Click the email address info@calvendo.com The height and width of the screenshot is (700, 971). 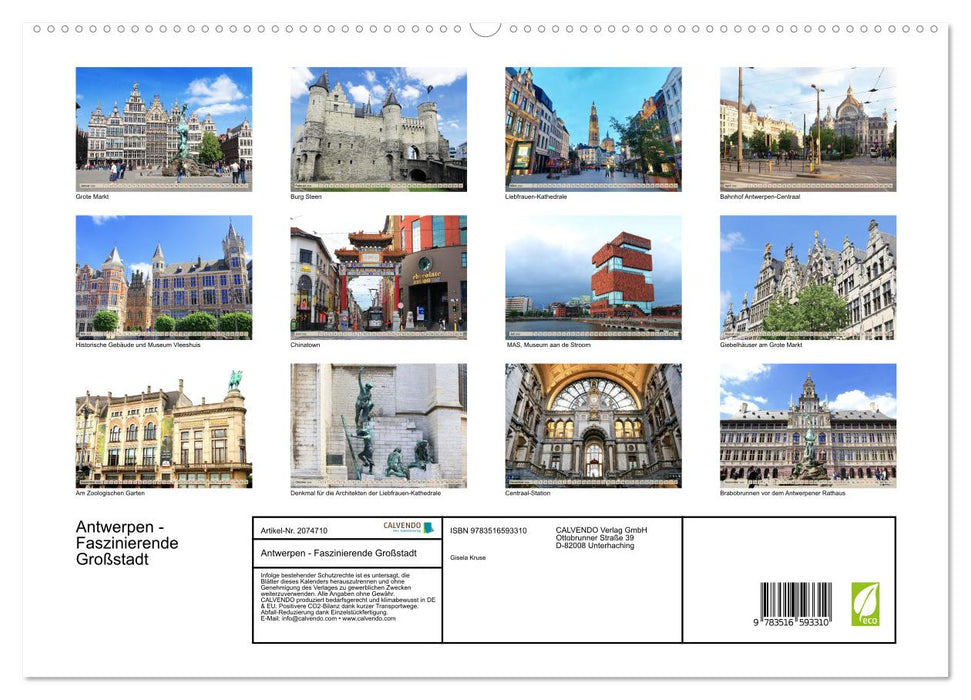pos(308,619)
